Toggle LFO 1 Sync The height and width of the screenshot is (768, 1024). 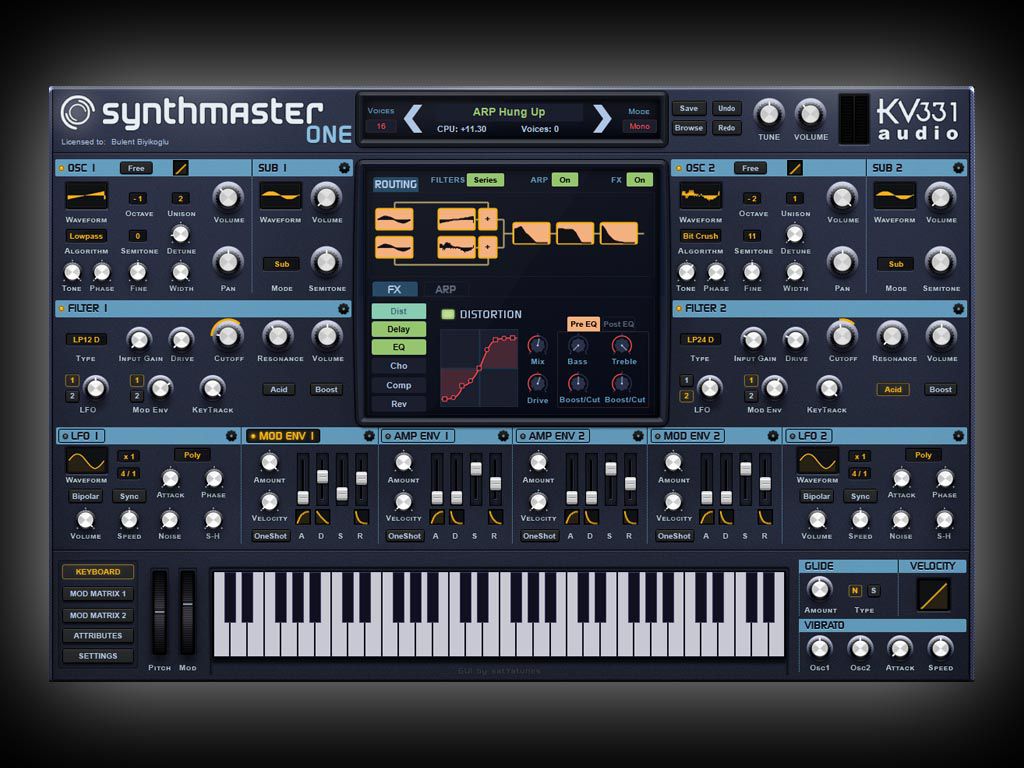coord(129,496)
